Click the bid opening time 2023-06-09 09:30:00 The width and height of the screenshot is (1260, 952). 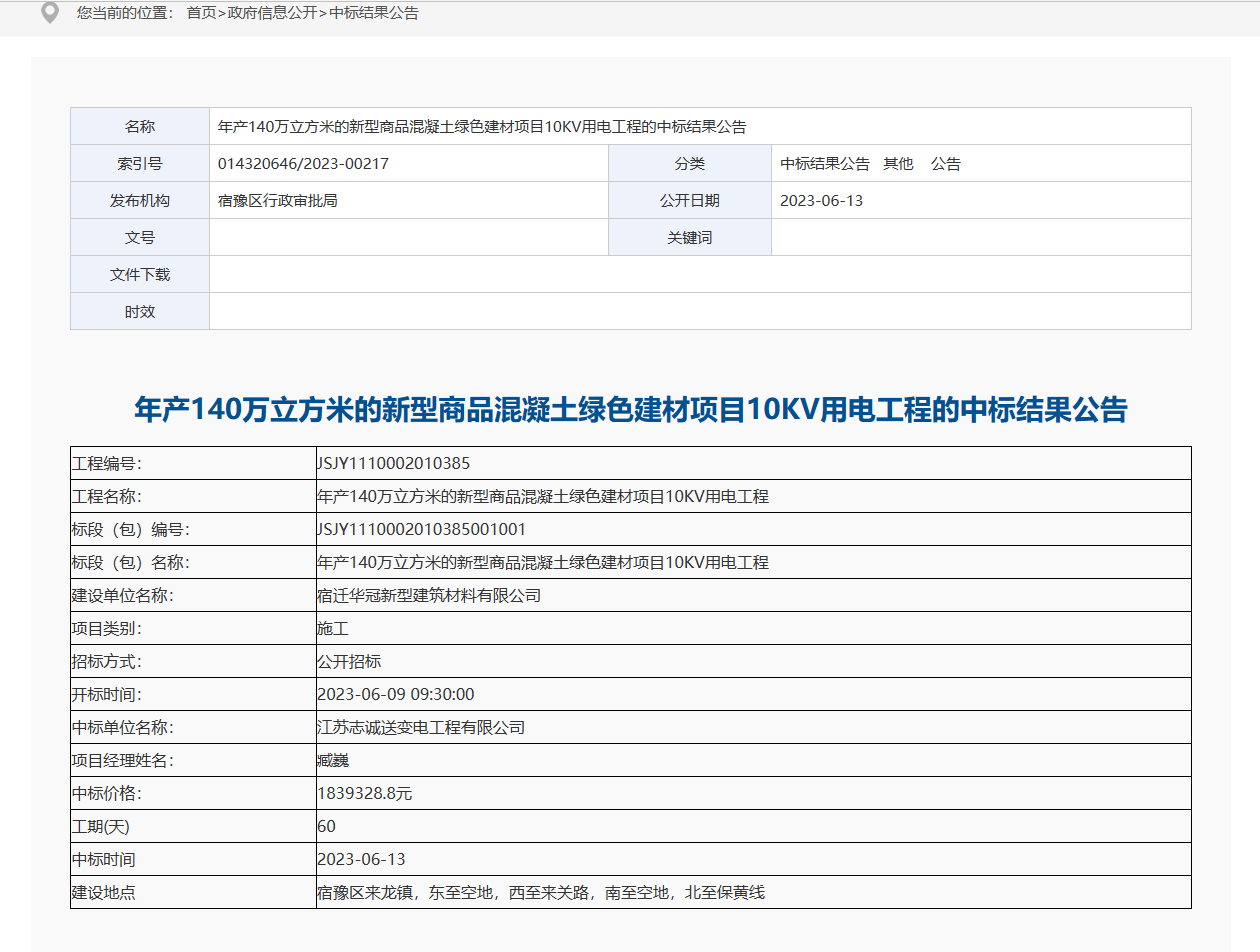395,695
